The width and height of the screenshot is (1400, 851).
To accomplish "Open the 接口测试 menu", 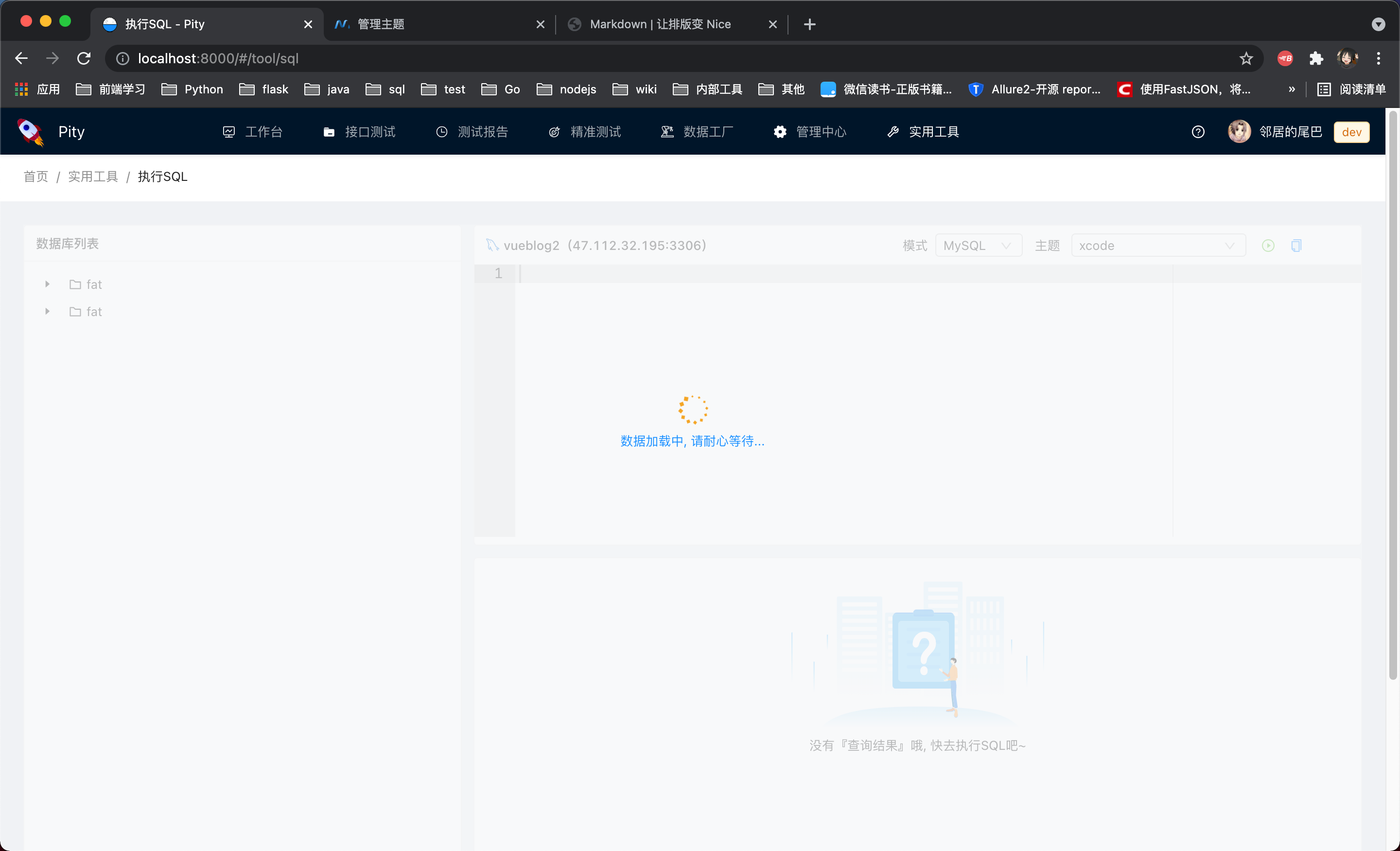I will point(359,132).
